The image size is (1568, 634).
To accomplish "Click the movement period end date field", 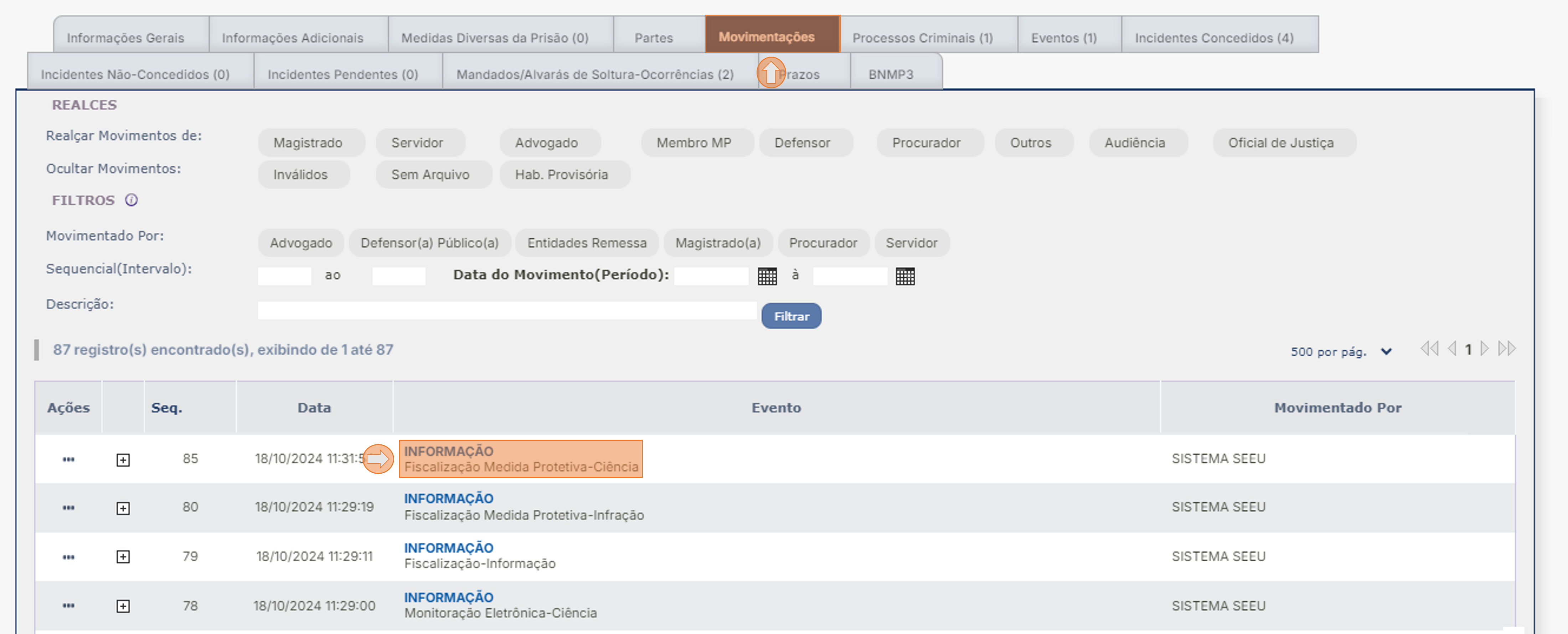I will pyautogui.click(x=850, y=276).
